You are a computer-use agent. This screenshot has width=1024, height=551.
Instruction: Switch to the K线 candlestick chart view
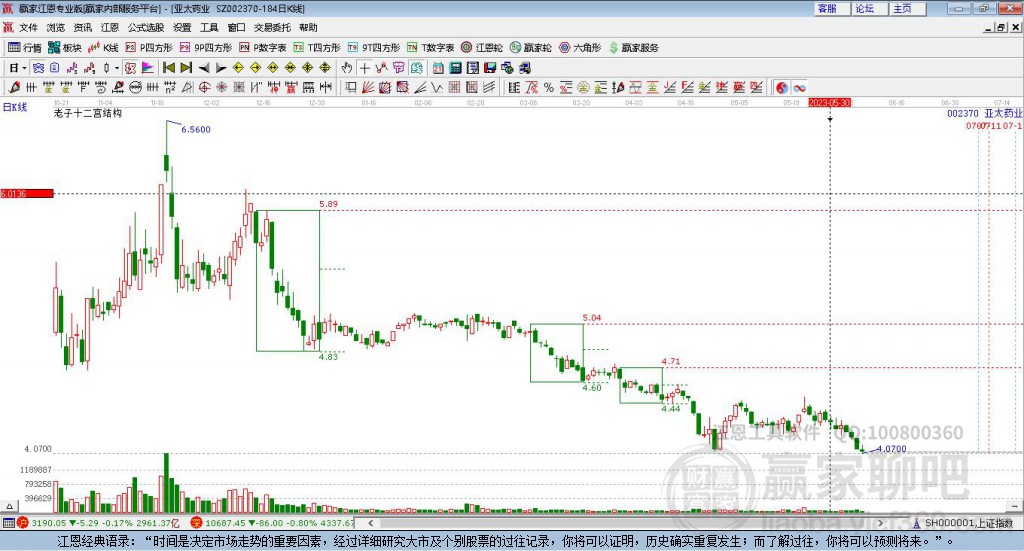point(103,48)
